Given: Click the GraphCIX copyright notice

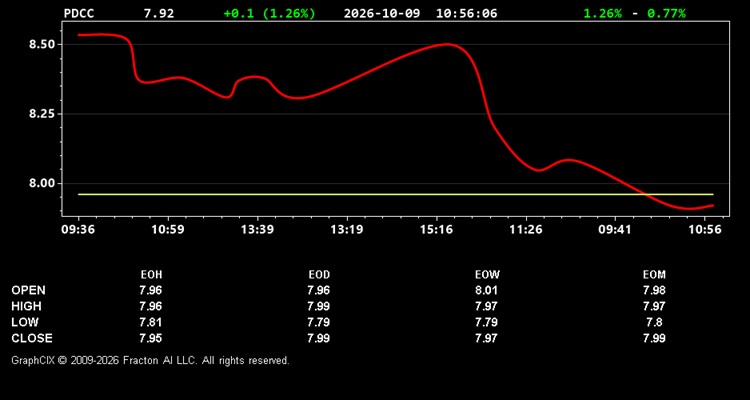Looking at the screenshot, I should click(150, 360).
